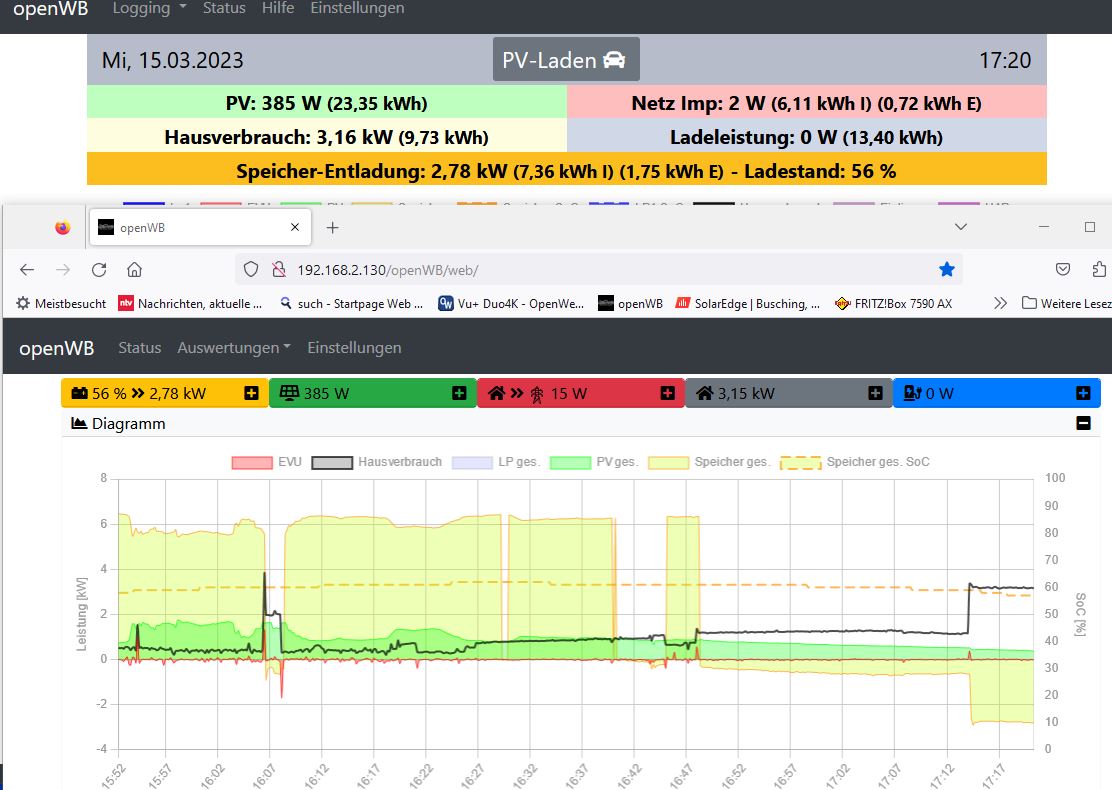
Task: Open Hilfe in the top navigation
Action: [x=278, y=8]
